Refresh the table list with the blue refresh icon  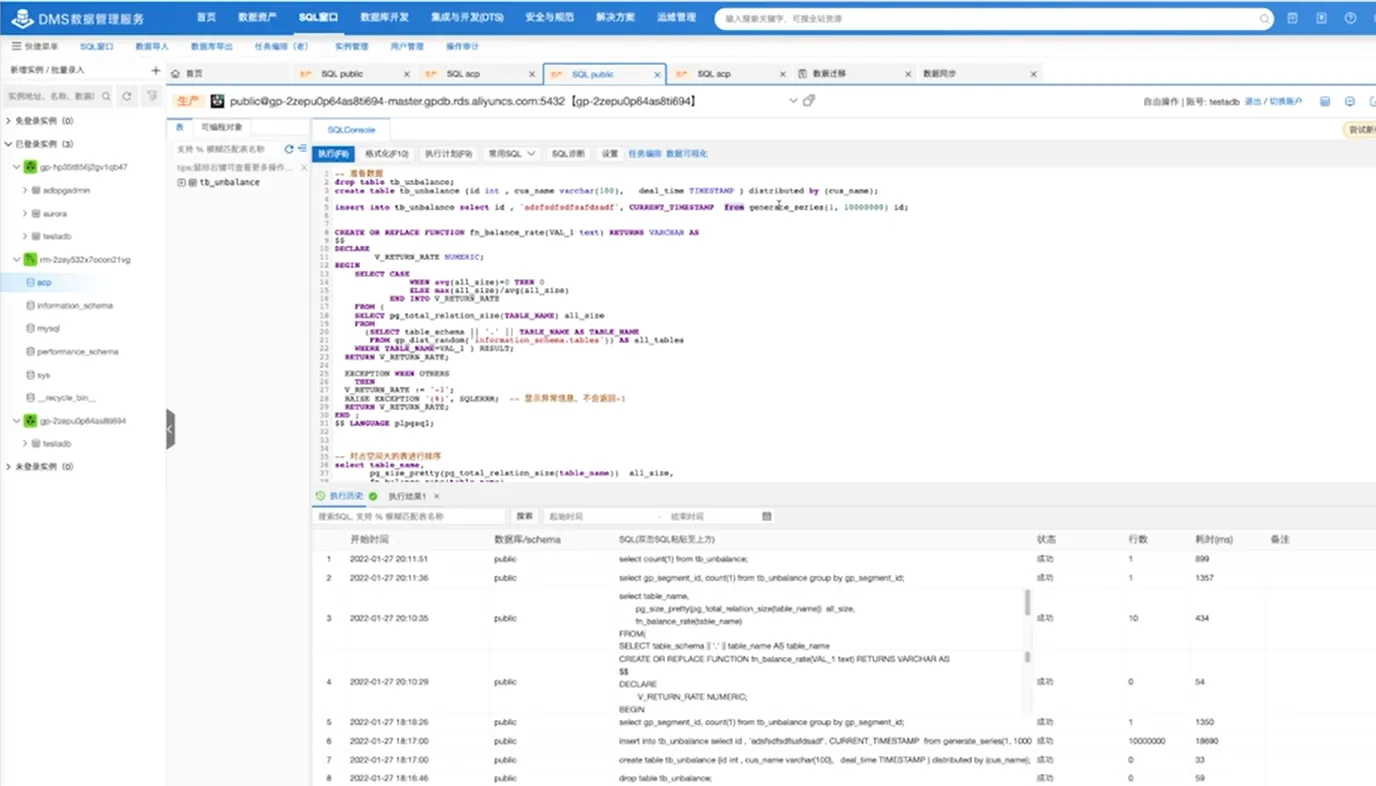point(289,148)
